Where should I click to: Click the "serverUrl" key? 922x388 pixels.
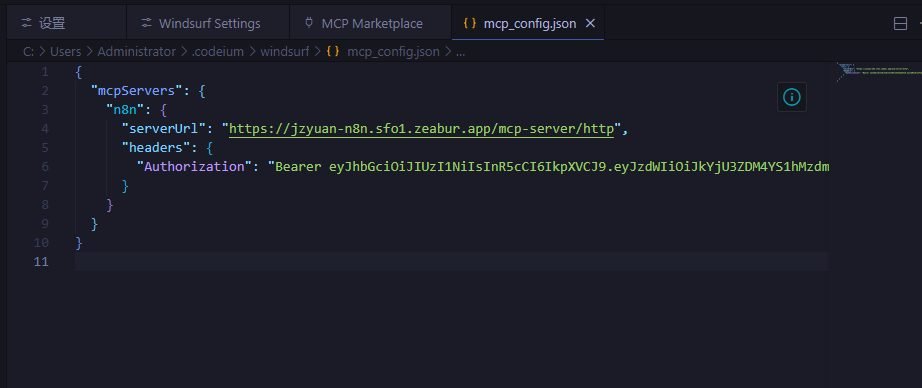(164, 129)
